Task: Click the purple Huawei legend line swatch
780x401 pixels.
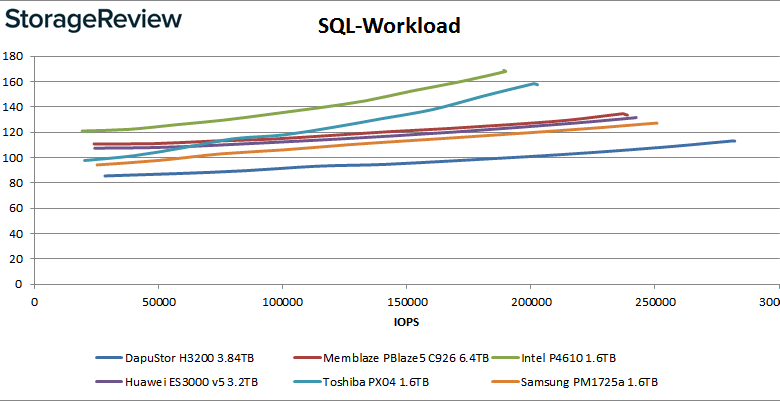Action: [108, 382]
